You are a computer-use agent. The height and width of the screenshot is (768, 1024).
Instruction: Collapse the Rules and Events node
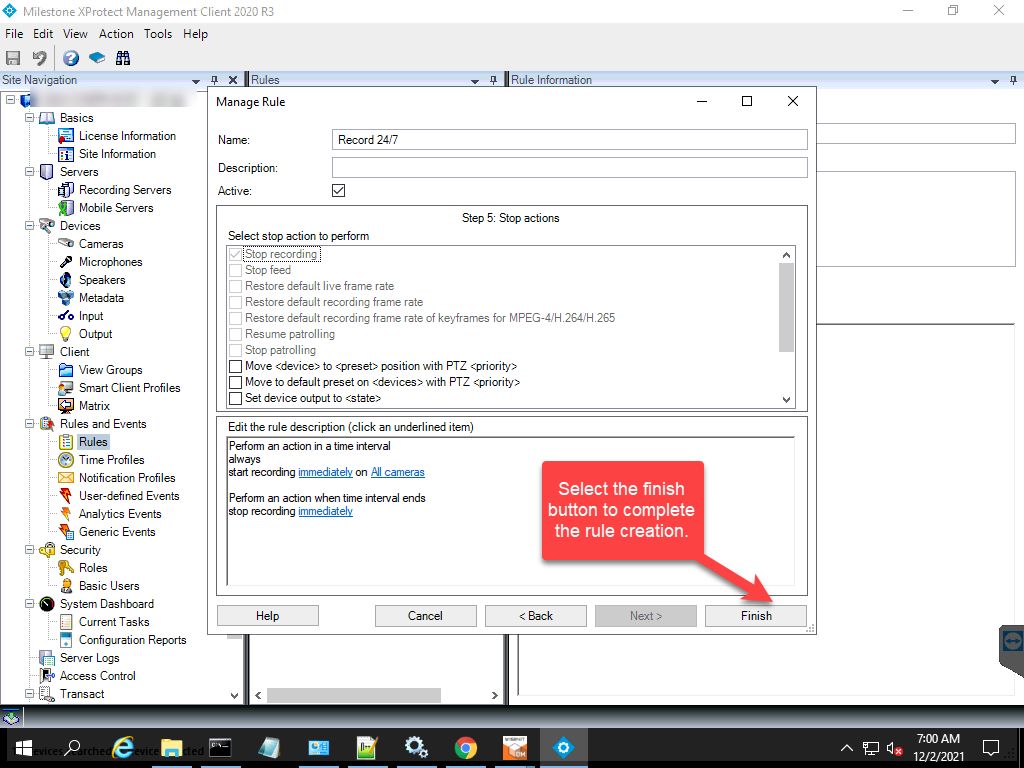30,424
